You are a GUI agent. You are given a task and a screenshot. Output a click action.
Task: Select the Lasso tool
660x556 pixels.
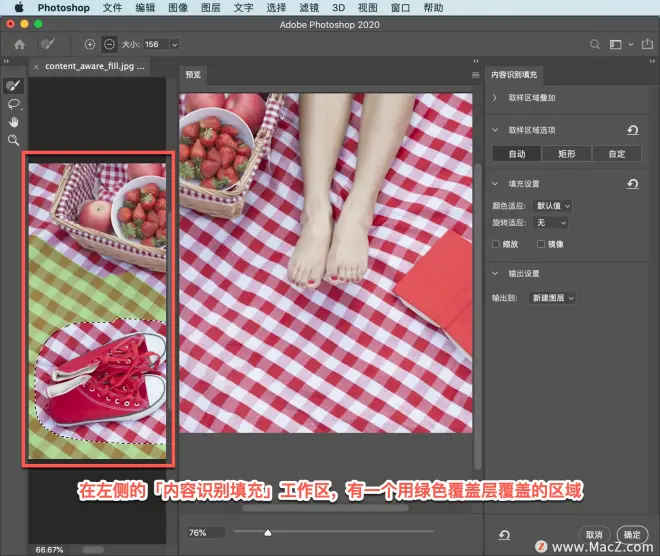[x=13, y=104]
